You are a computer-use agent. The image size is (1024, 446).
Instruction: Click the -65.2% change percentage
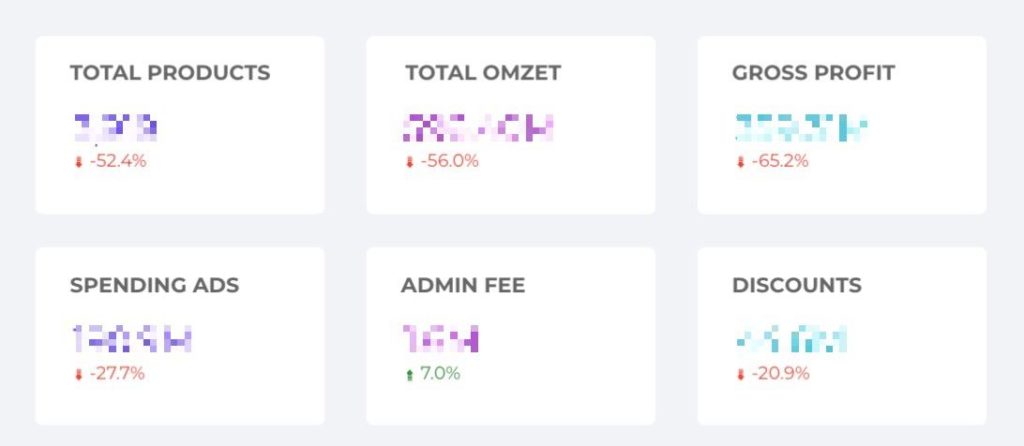pyautogui.click(x=780, y=161)
